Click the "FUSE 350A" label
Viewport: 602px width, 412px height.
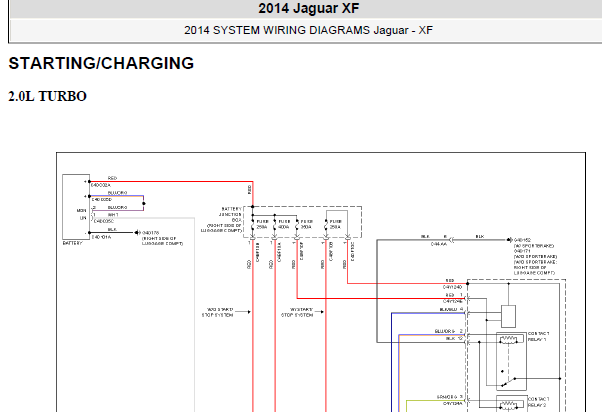pyautogui.click(x=307, y=224)
